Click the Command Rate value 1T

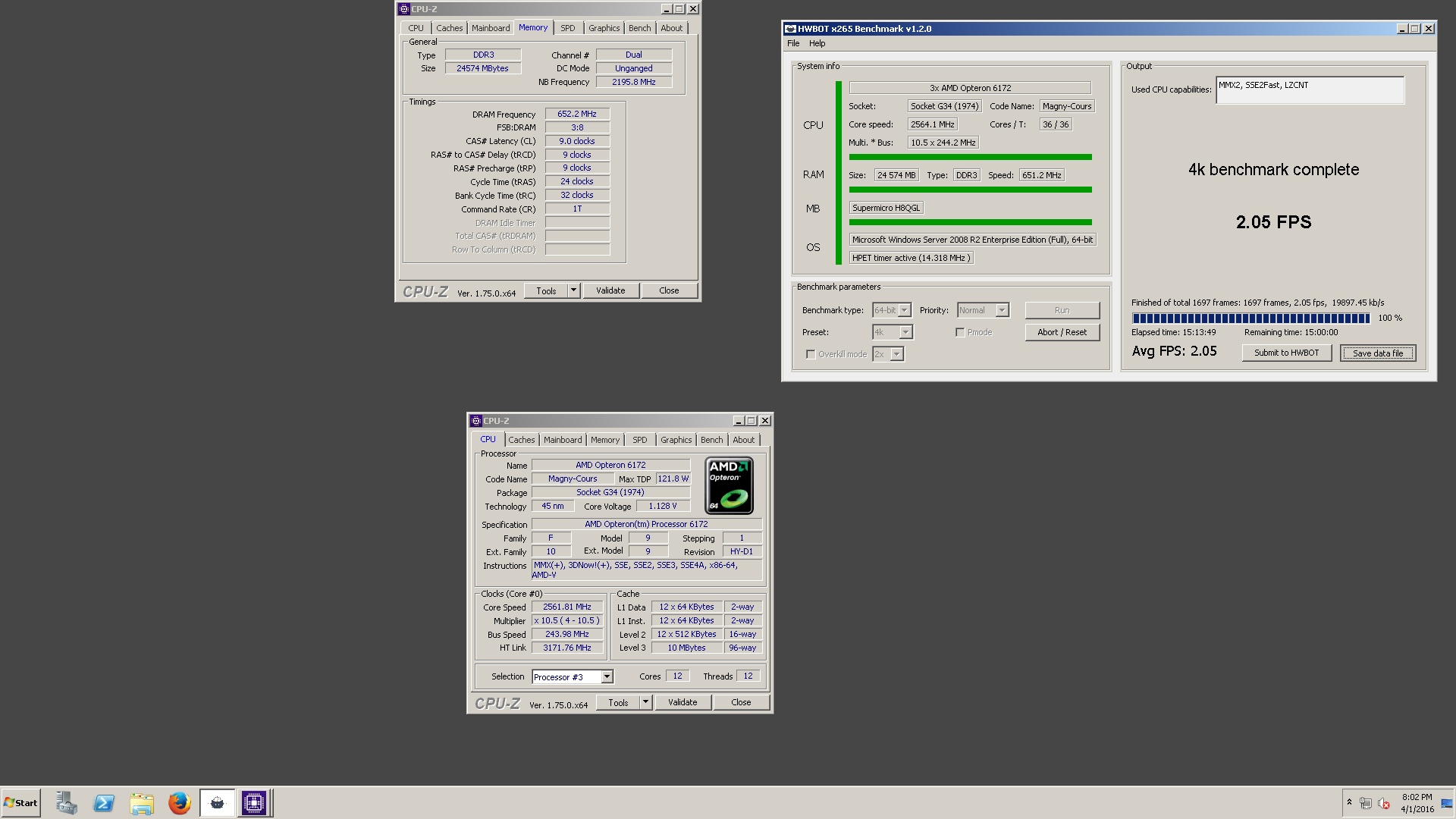coord(577,209)
